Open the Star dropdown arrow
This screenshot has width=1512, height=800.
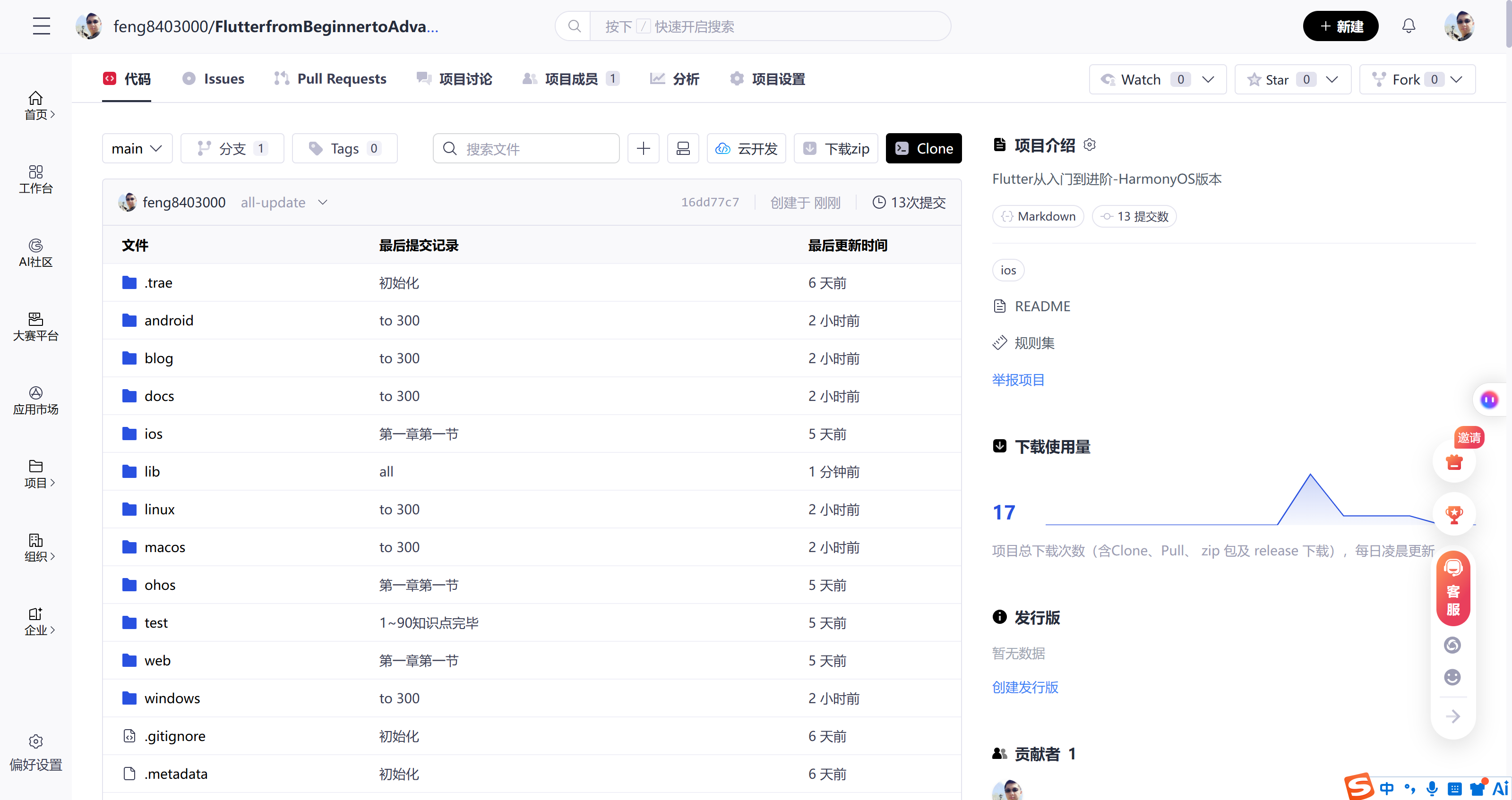[x=1332, y=79]
